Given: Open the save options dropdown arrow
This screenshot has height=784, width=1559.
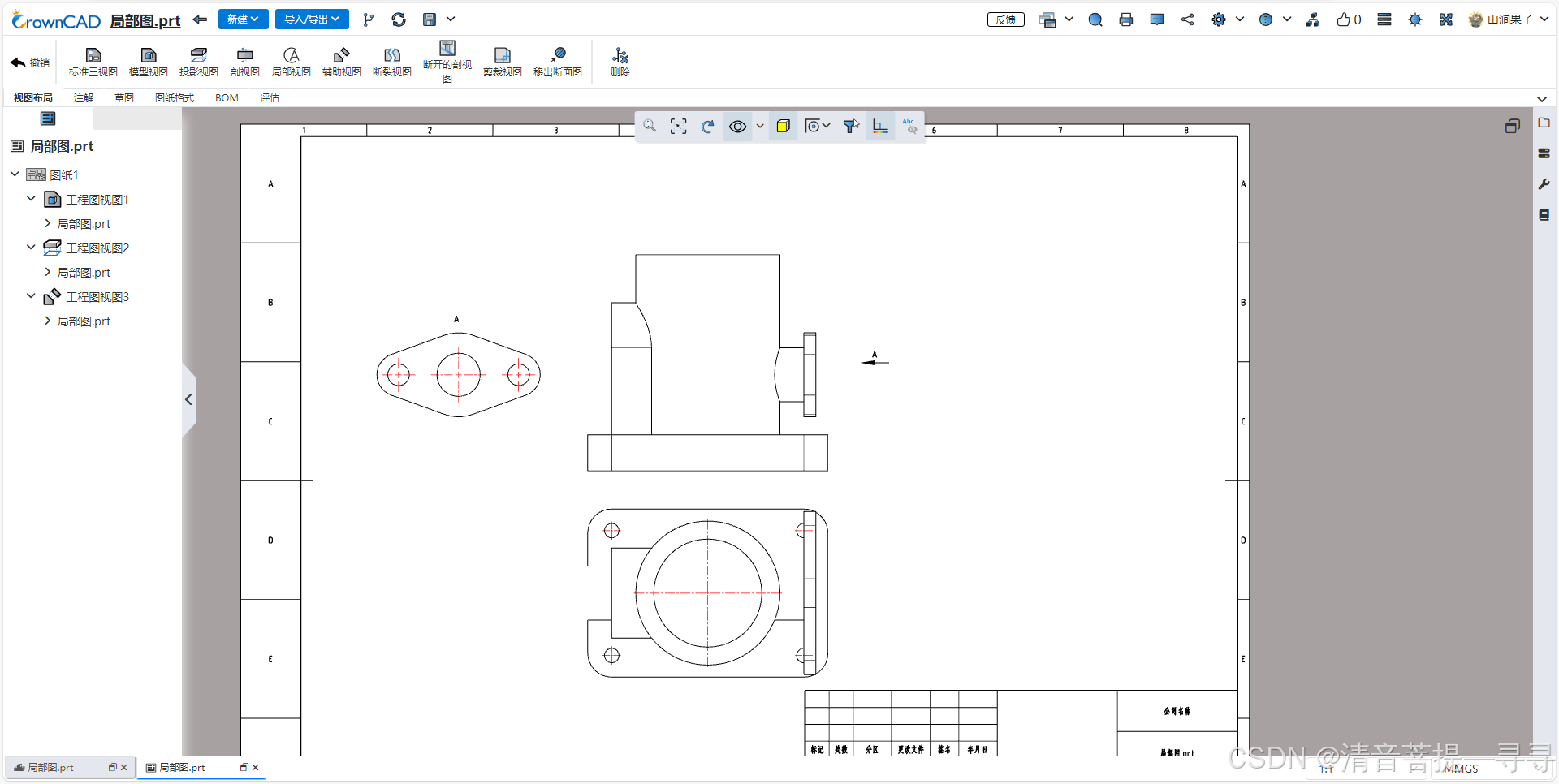Looking at the screenshot, I should point(451,19).
